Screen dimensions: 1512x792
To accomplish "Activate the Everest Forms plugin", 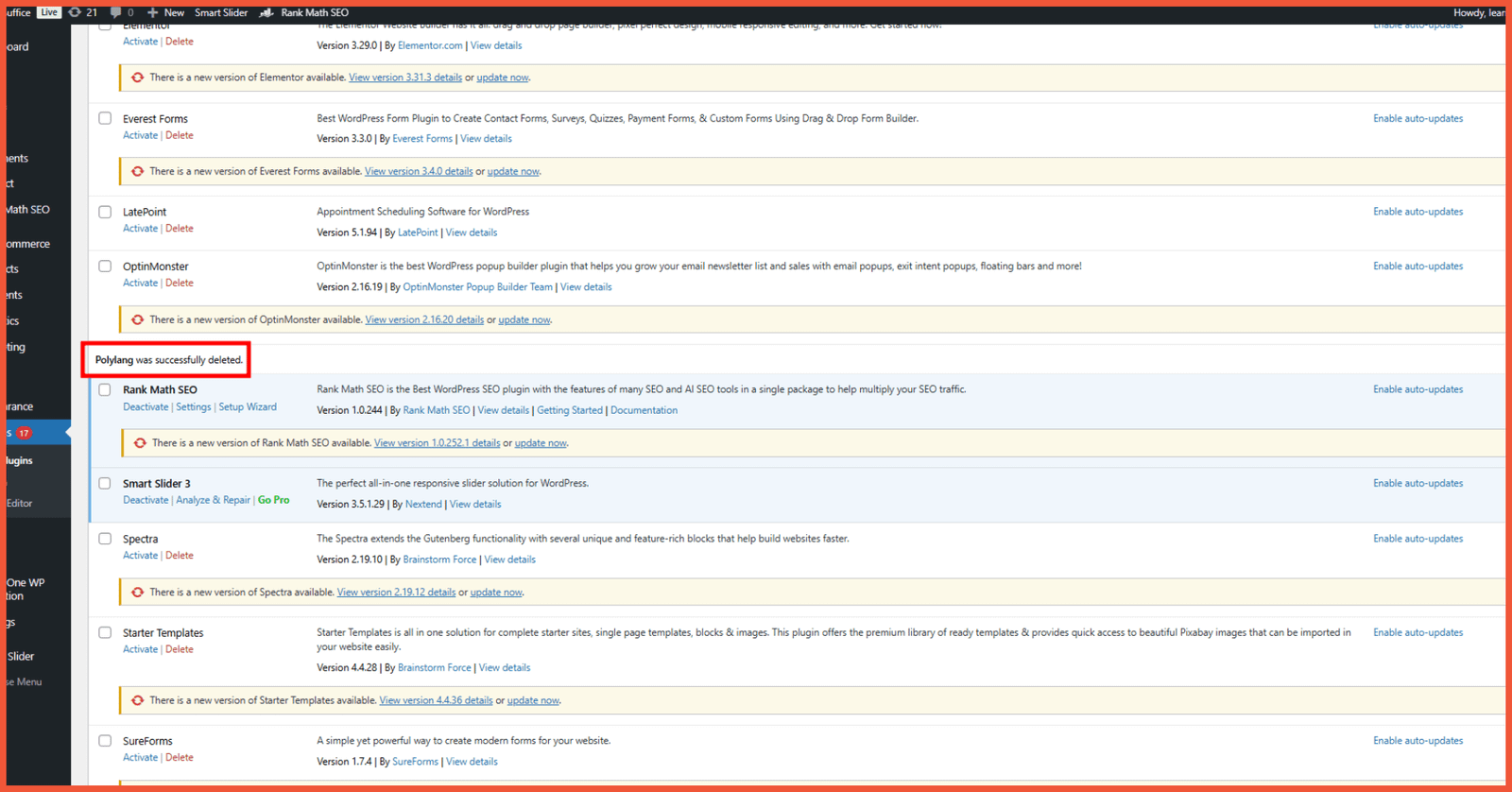I will click(140, 135).
